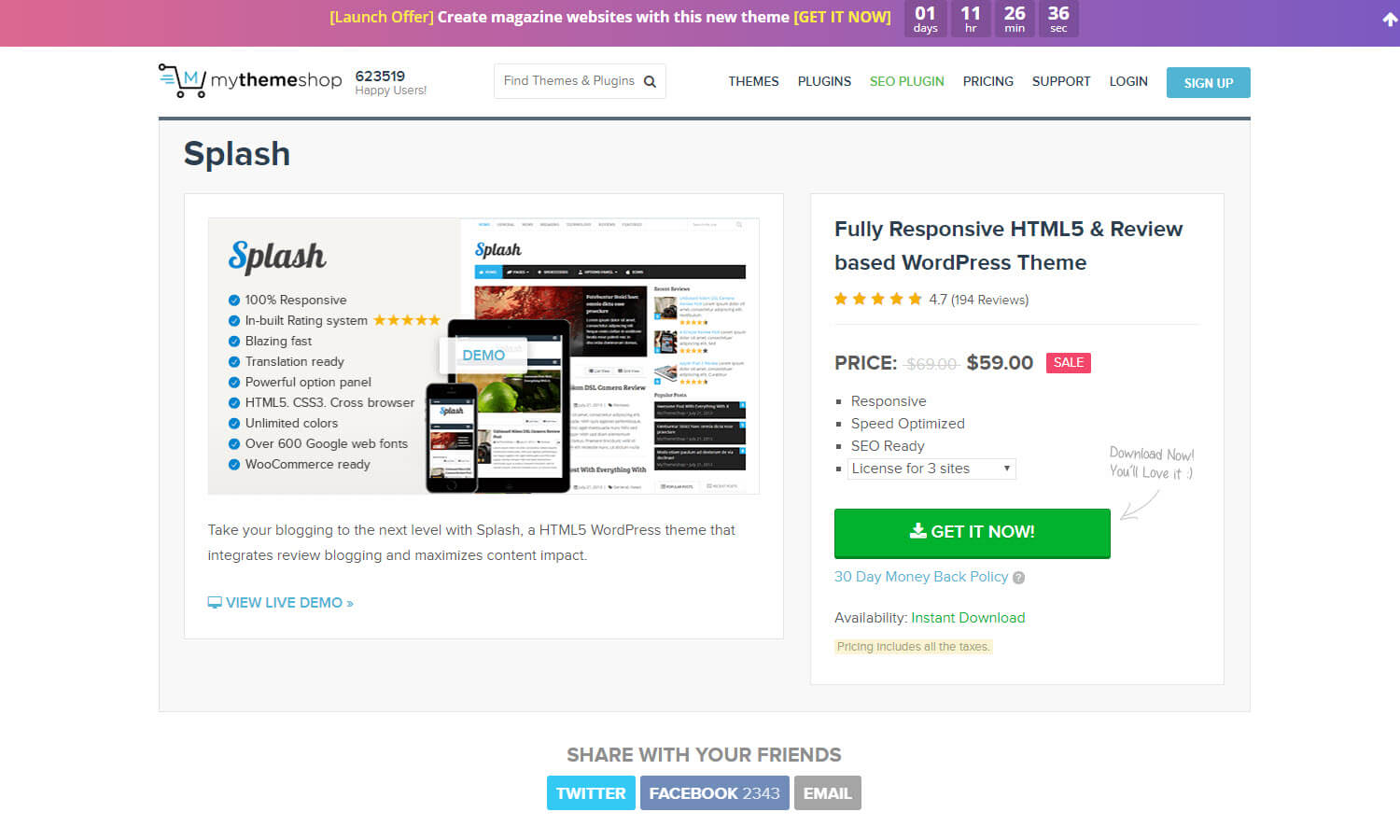Click the monitor icon beside VIEW LIVE DEMO
This screenshot has height=840, width=1400.
[214, 602]
